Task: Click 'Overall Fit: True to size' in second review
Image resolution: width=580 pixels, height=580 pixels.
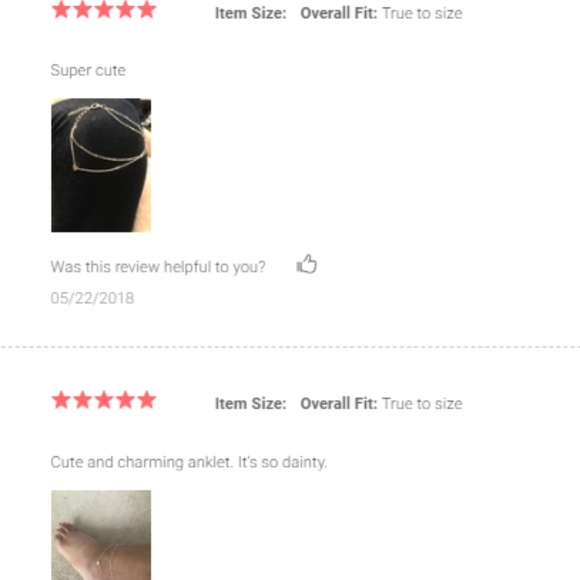Action: 381,404
